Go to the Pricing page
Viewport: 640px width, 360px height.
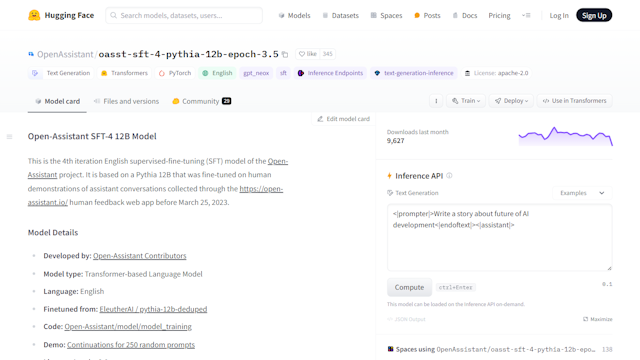(x=499, y=16)
